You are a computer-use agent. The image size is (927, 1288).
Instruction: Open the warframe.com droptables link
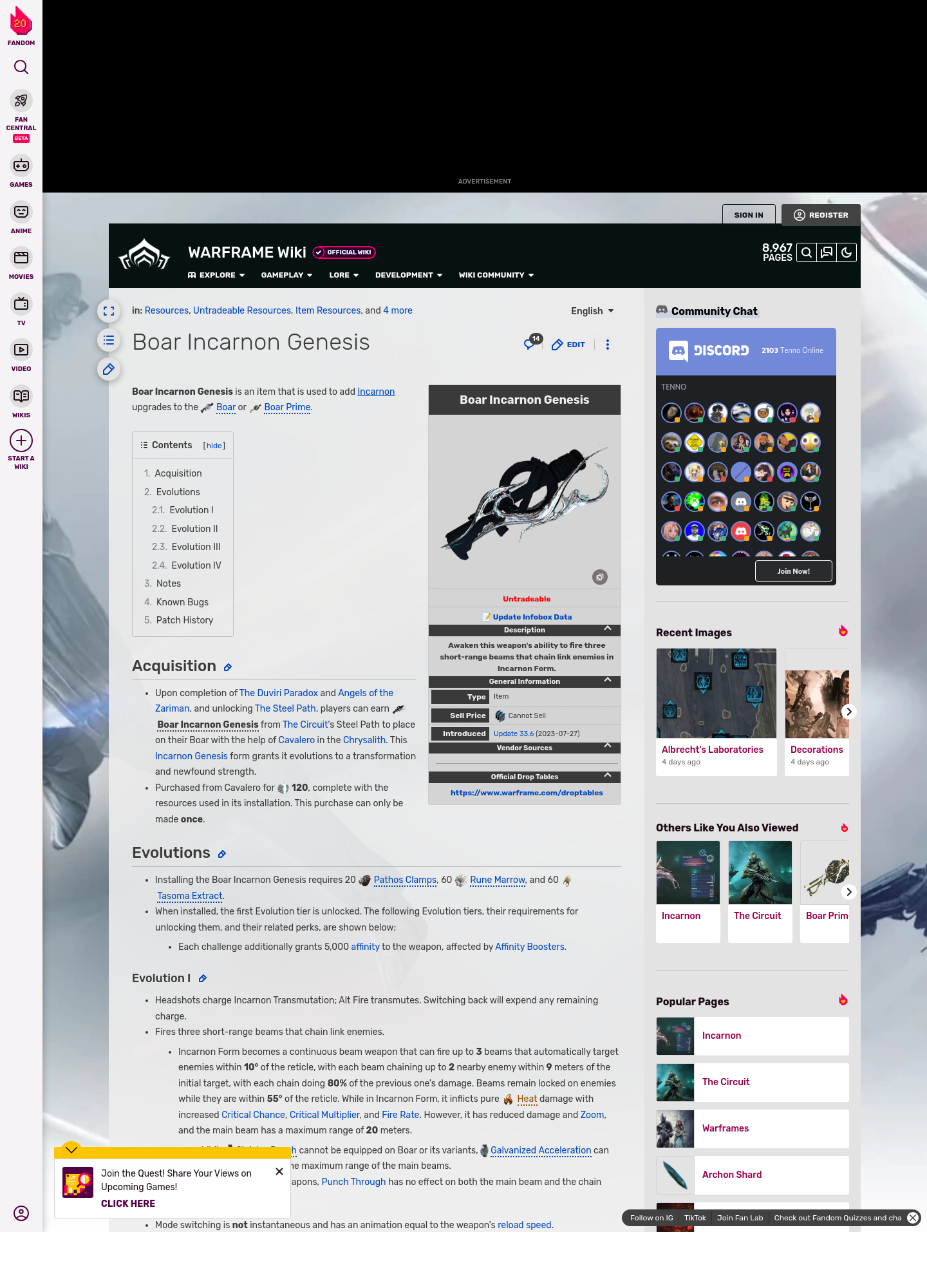point(527,793)
